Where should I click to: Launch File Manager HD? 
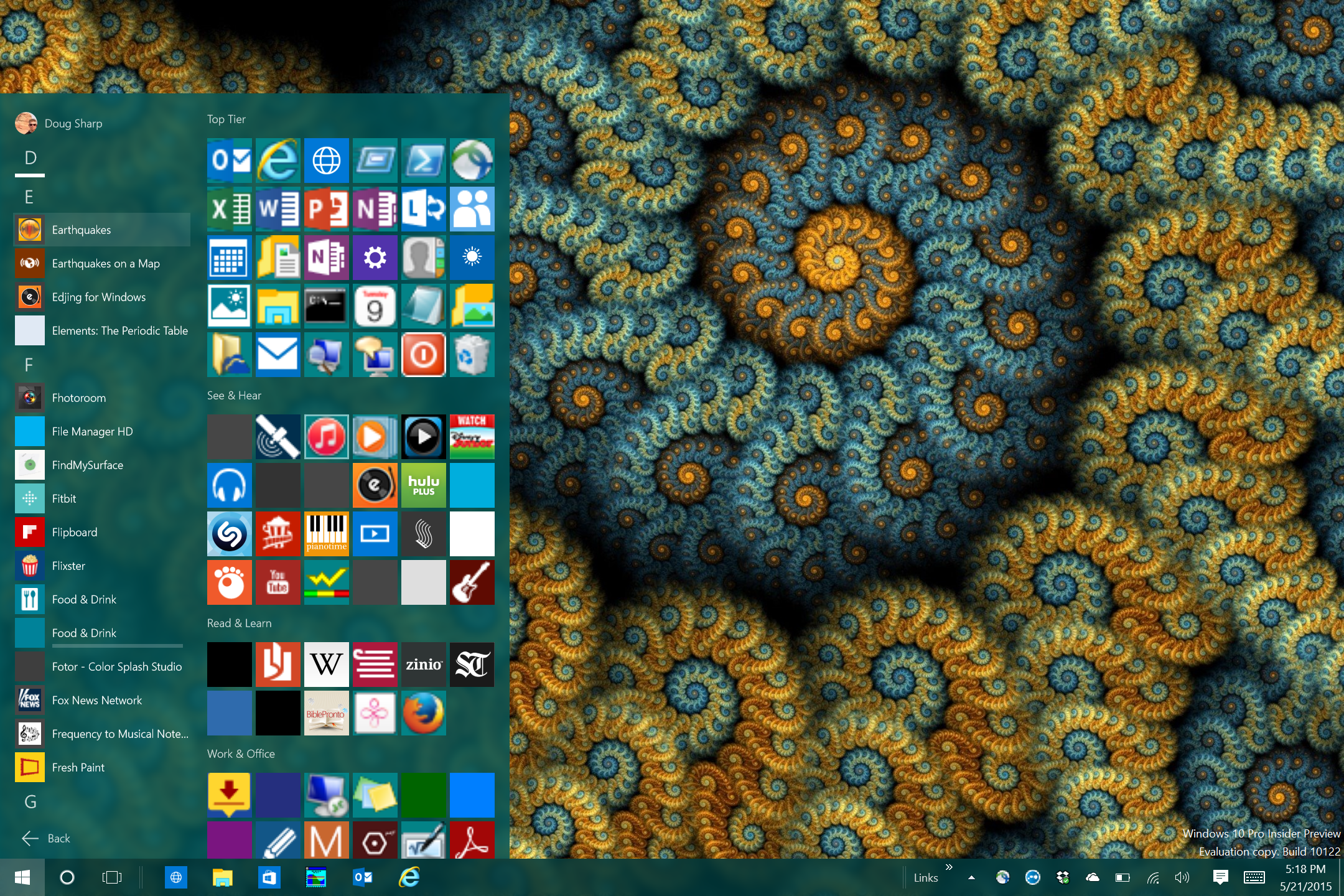[x=102, y=431]
